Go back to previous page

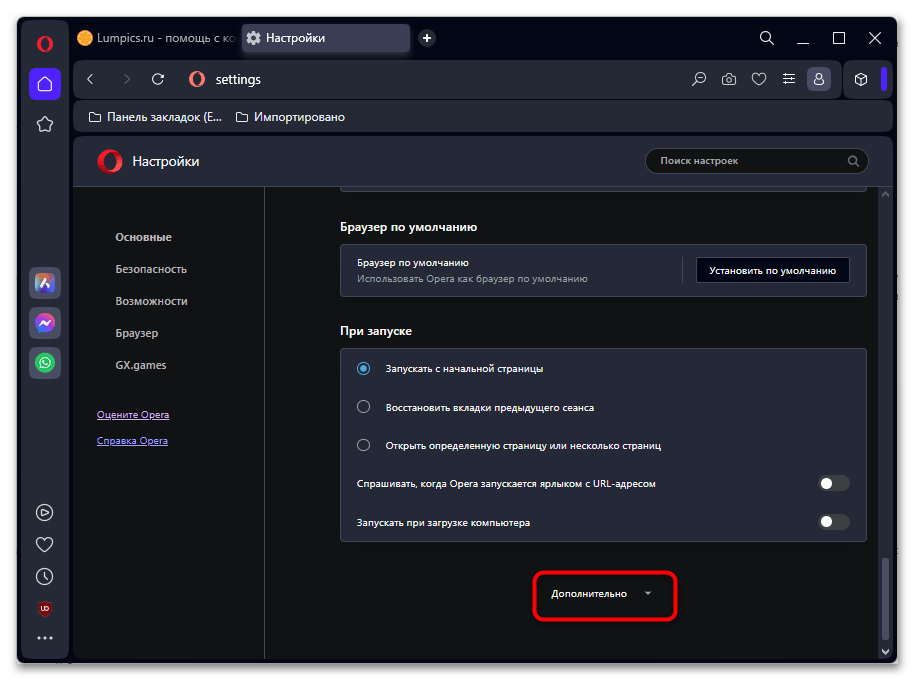click(90, 79)
